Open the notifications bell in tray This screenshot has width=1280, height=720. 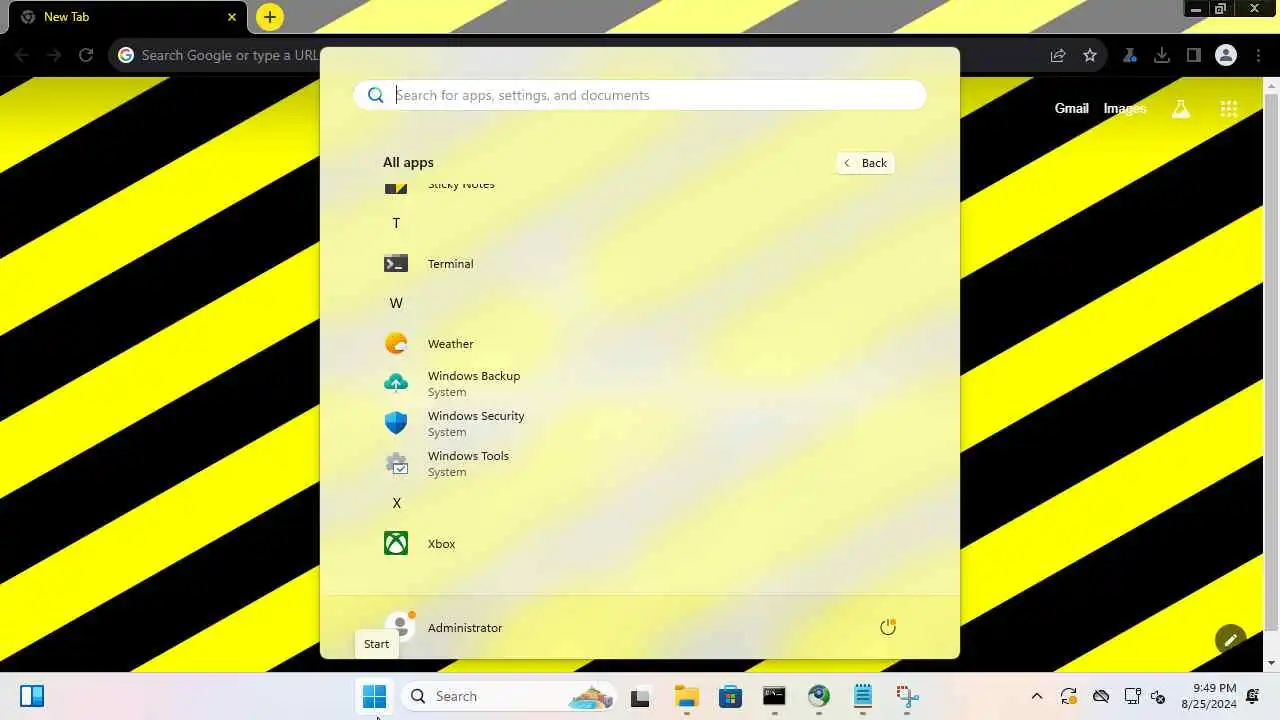(x=1253, y=696)
